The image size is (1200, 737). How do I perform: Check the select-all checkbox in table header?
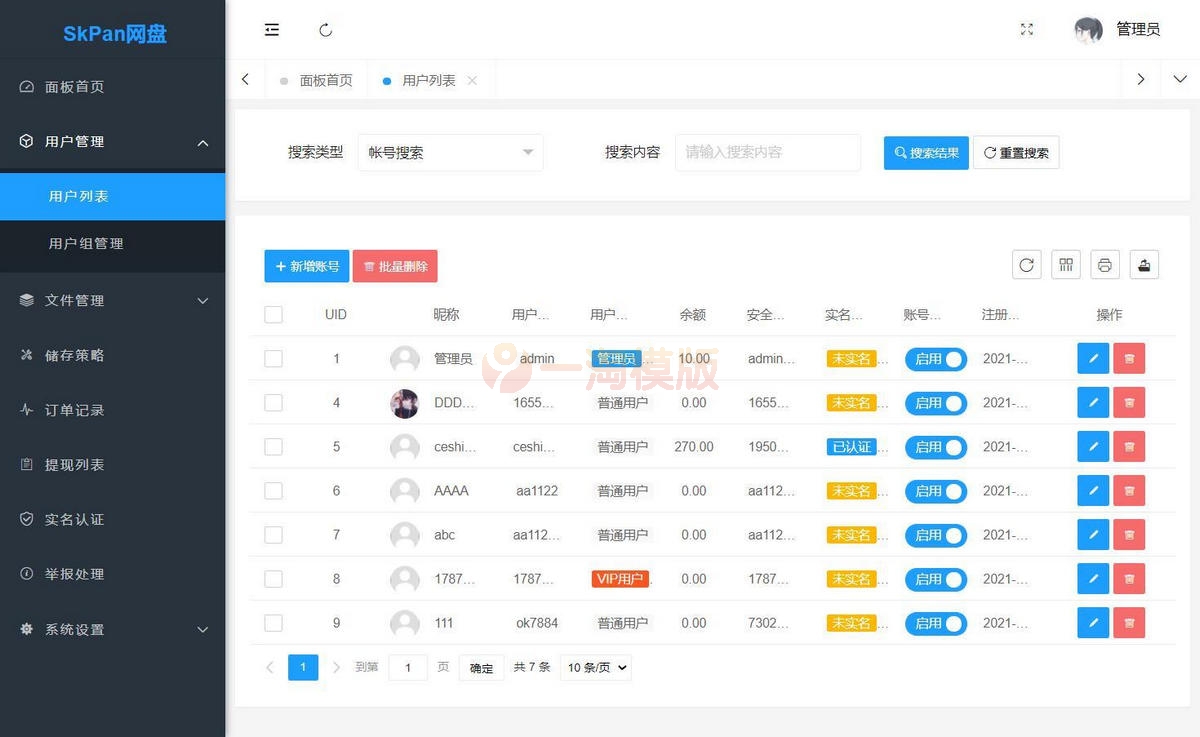(273, 315)
